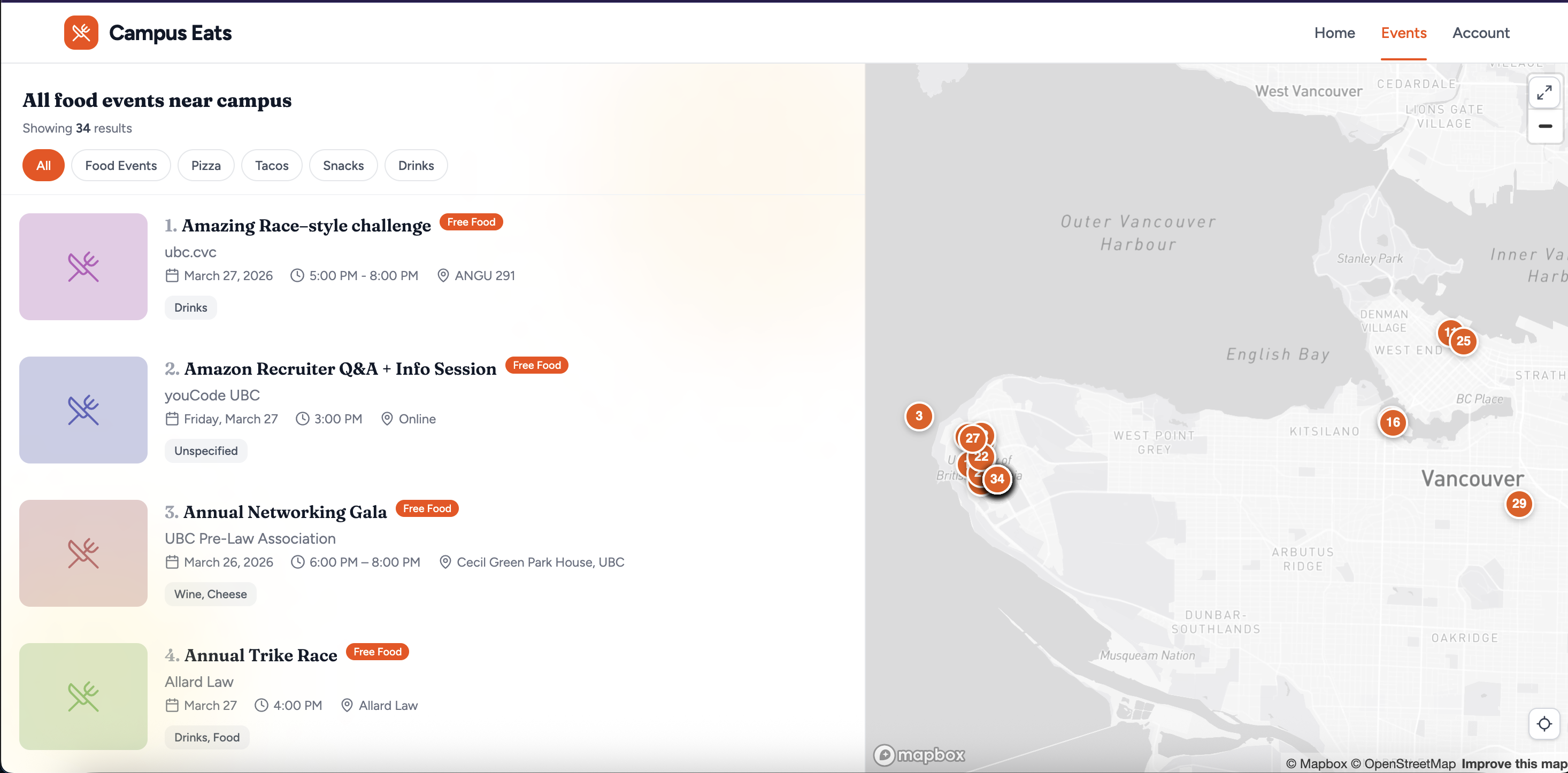The height and width of the screenshot is (773, 1568).
Task: Open Amazon Recruiter Q&A event title
Action: click(x=340, y=369)
